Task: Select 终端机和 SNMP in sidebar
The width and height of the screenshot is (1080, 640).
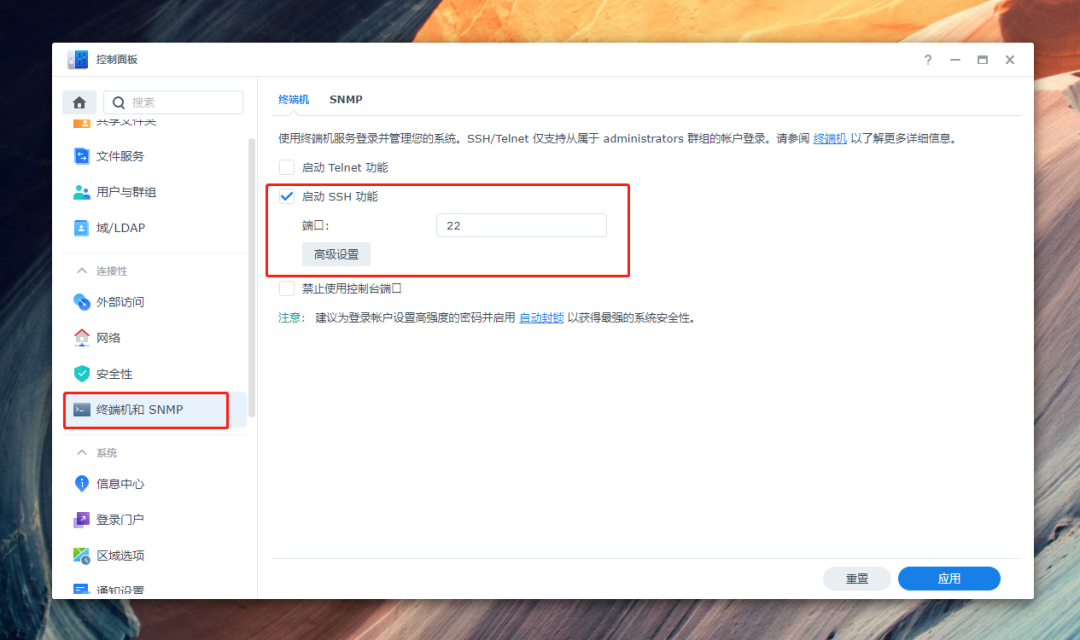Action: [x=154, y=410]
